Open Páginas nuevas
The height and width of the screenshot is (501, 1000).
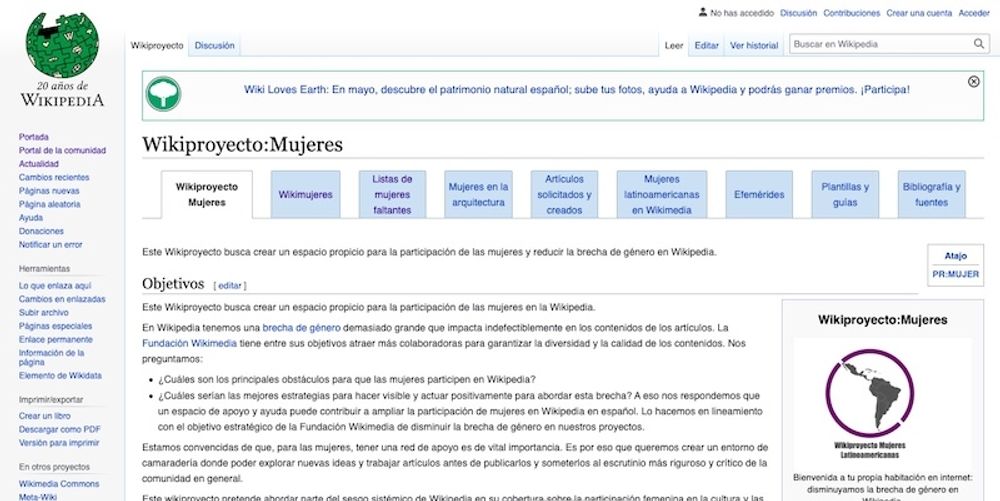(x=49, y=191)
